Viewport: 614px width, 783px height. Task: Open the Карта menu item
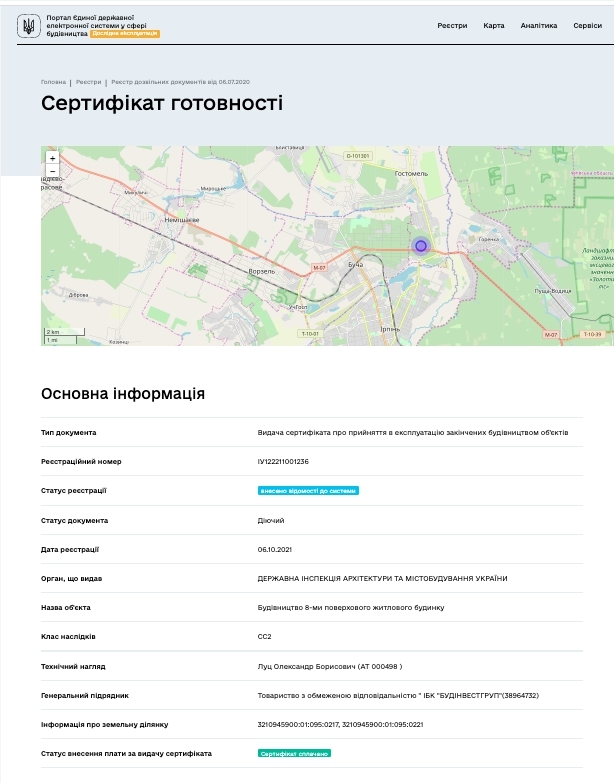(494, 25)
